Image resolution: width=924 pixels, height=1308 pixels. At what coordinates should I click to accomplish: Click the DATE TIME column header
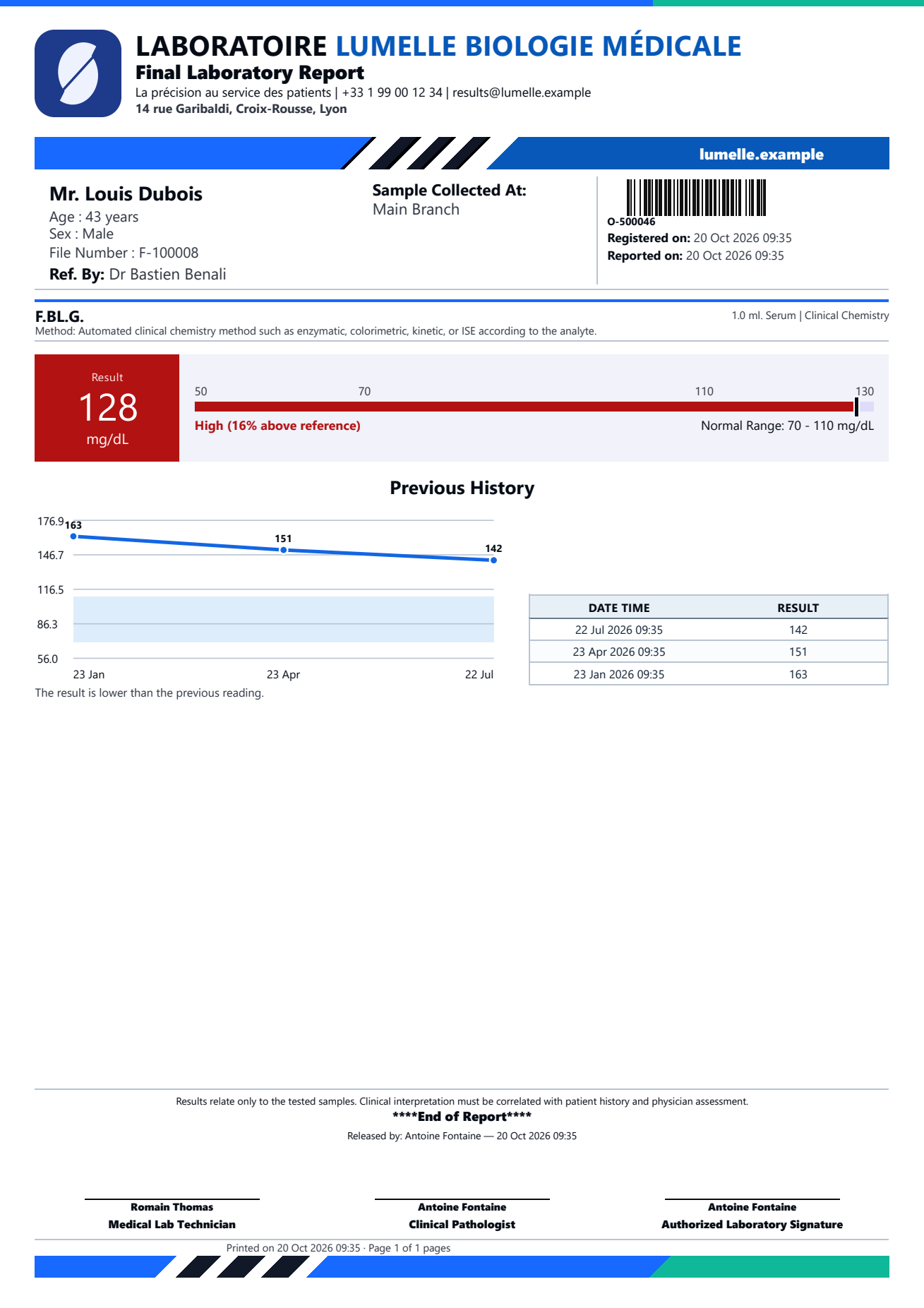pyautogui.click(x=619, y=608)
